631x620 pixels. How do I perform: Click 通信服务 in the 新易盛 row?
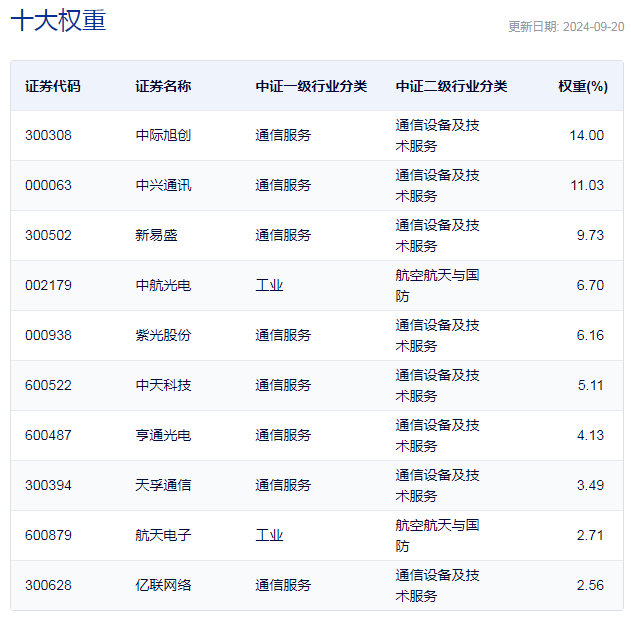coord(283,235)
